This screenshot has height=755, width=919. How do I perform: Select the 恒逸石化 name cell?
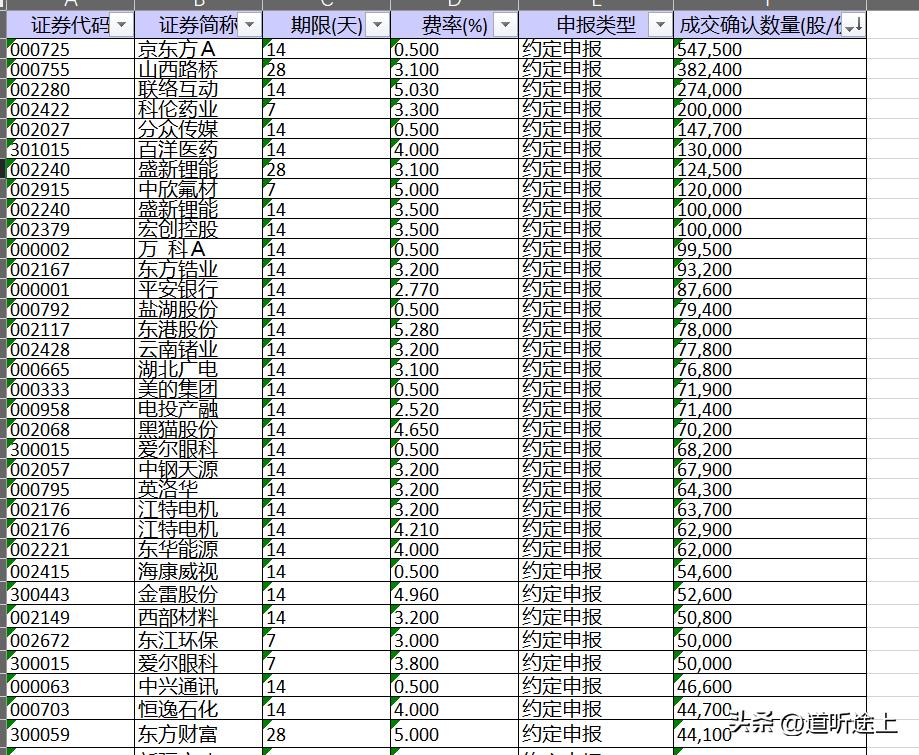(198, 709)
